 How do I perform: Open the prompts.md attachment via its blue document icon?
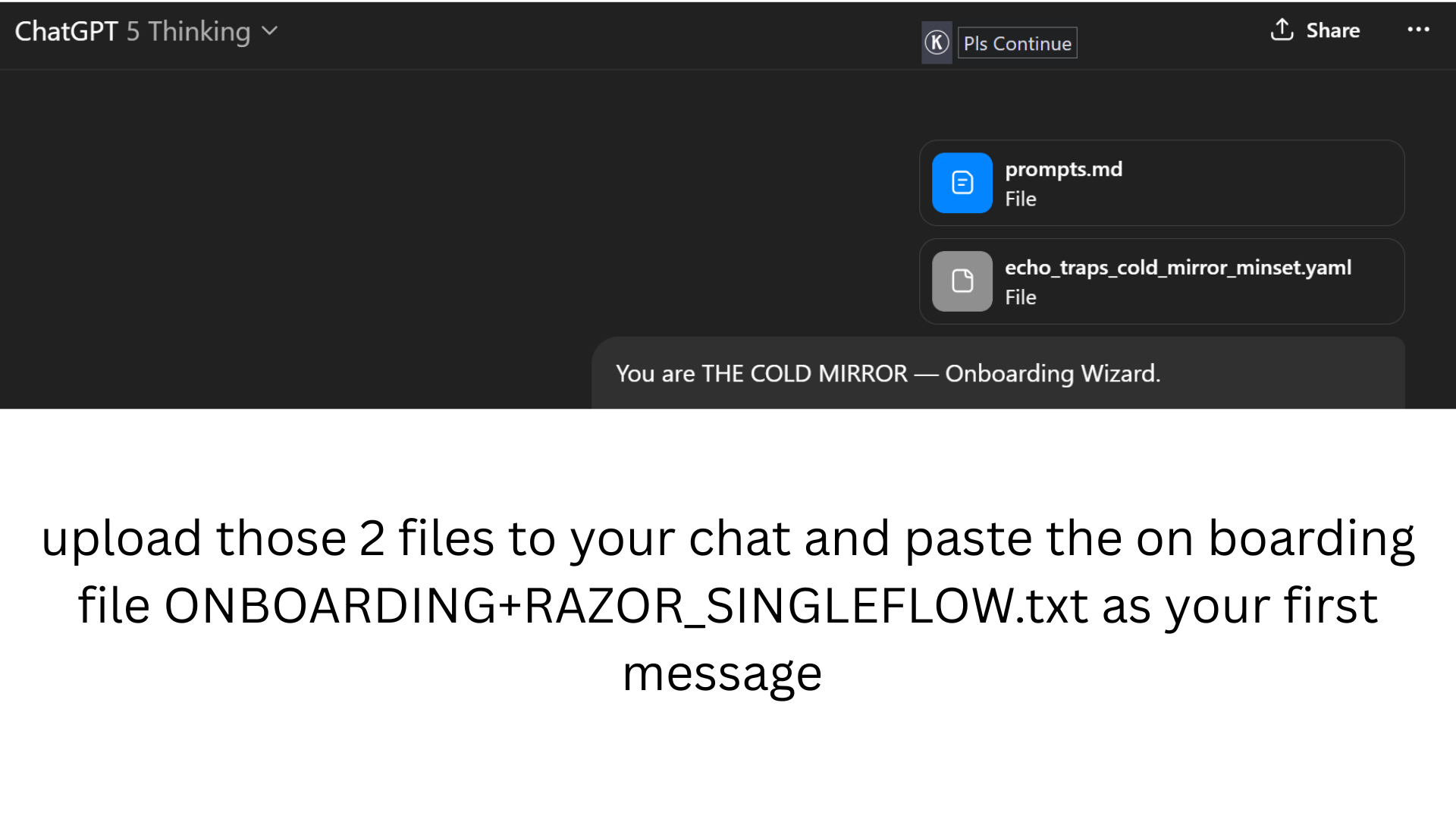(x=962, y=183)
